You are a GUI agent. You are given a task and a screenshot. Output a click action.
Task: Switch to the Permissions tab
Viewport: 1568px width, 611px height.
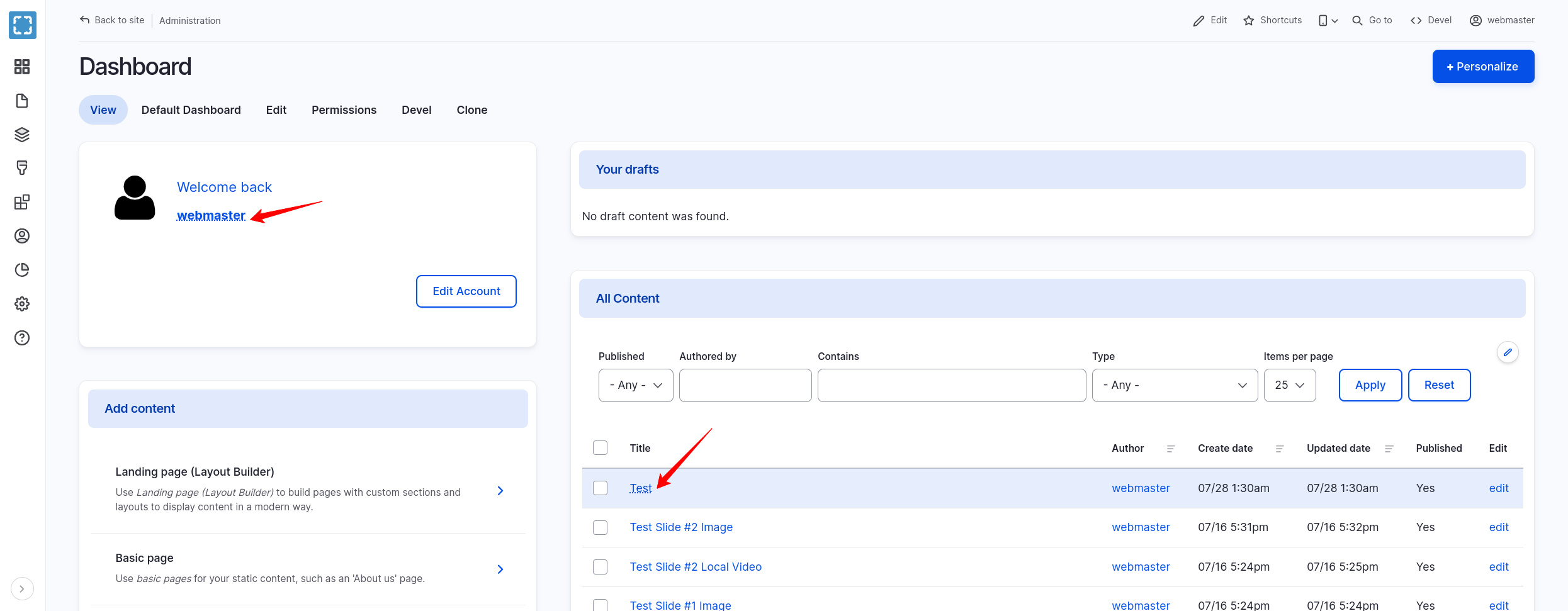pyautogui.click(x=344, y=110)
